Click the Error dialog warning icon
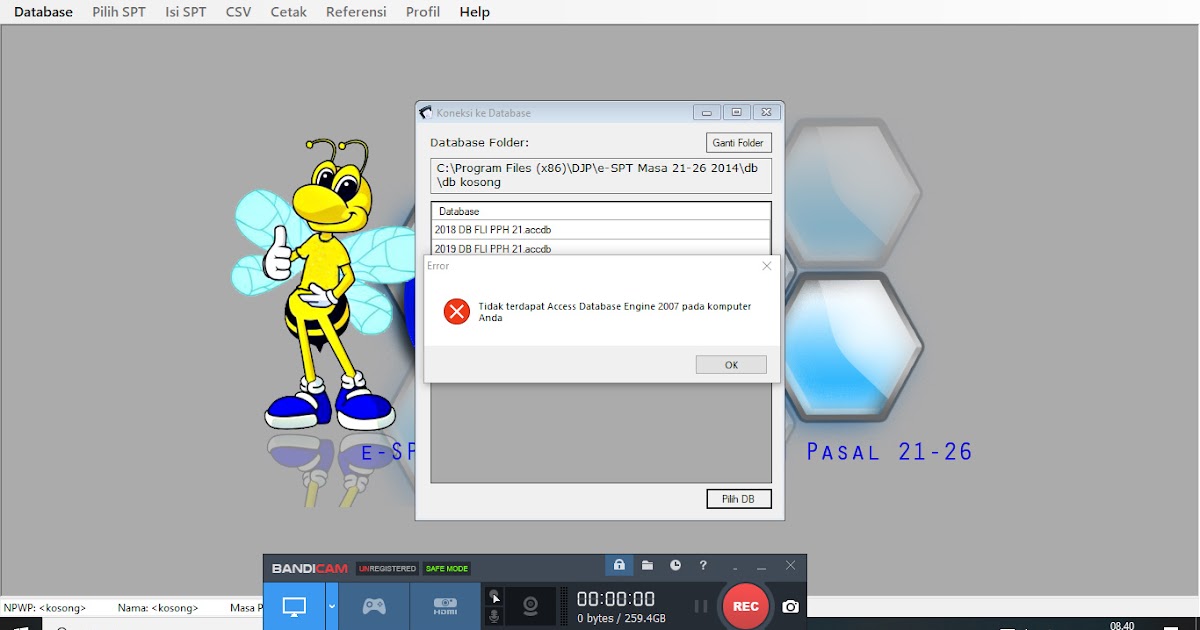This screenshot has width=1200, height=630. 457,311
